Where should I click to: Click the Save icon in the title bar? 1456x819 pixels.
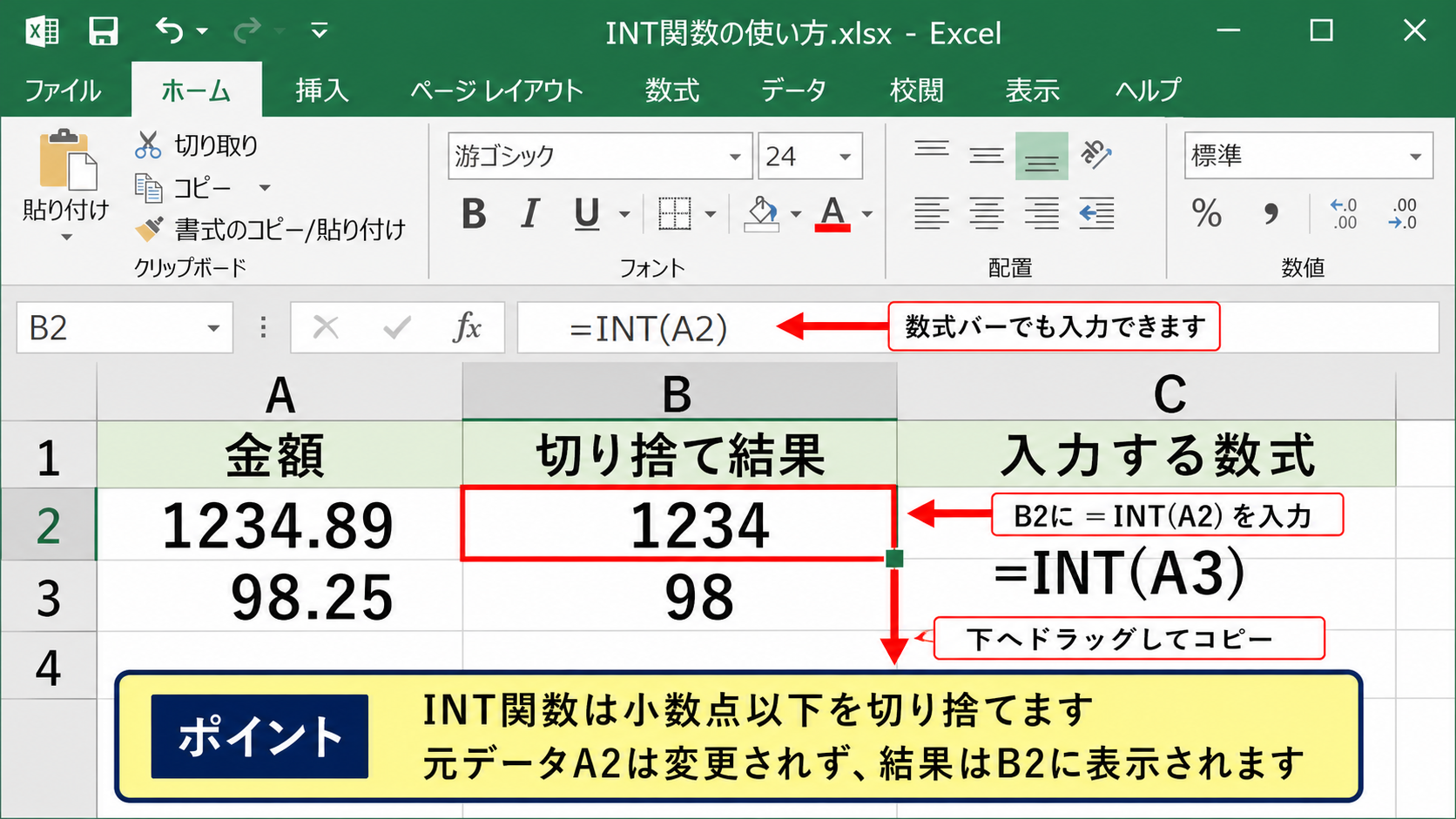point(103,32)
